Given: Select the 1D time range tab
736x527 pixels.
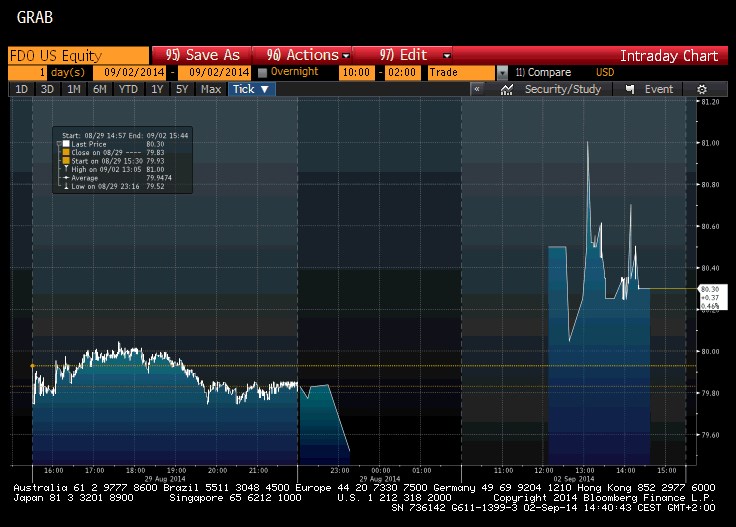Looking at the screenshot, I should (x=21, y=89).
